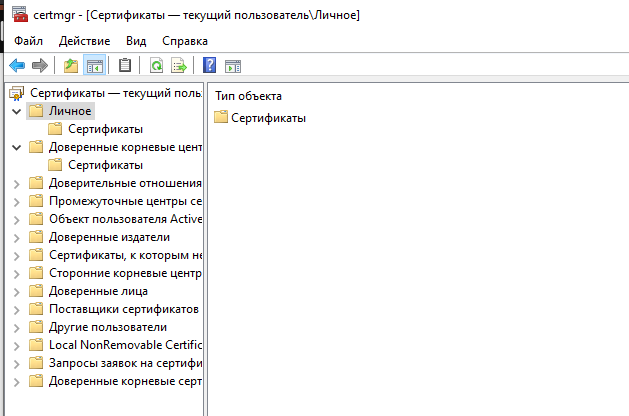Click the folder icon next to Личное
The height and width of the screenshot is (416, 629).
click(x=36, y=111)
